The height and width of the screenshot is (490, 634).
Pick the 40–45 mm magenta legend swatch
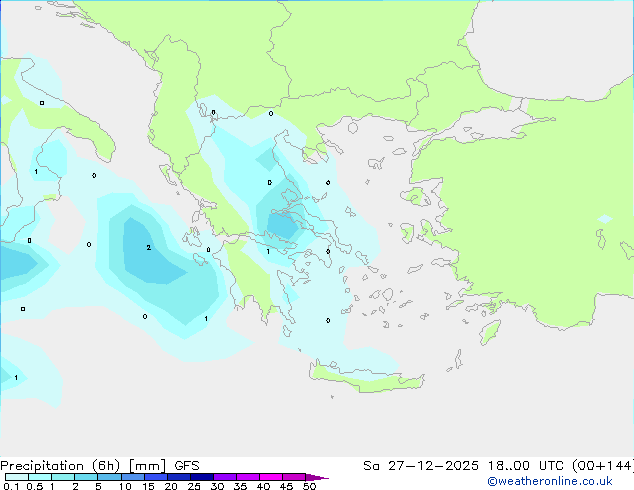[x=271, y=477]
